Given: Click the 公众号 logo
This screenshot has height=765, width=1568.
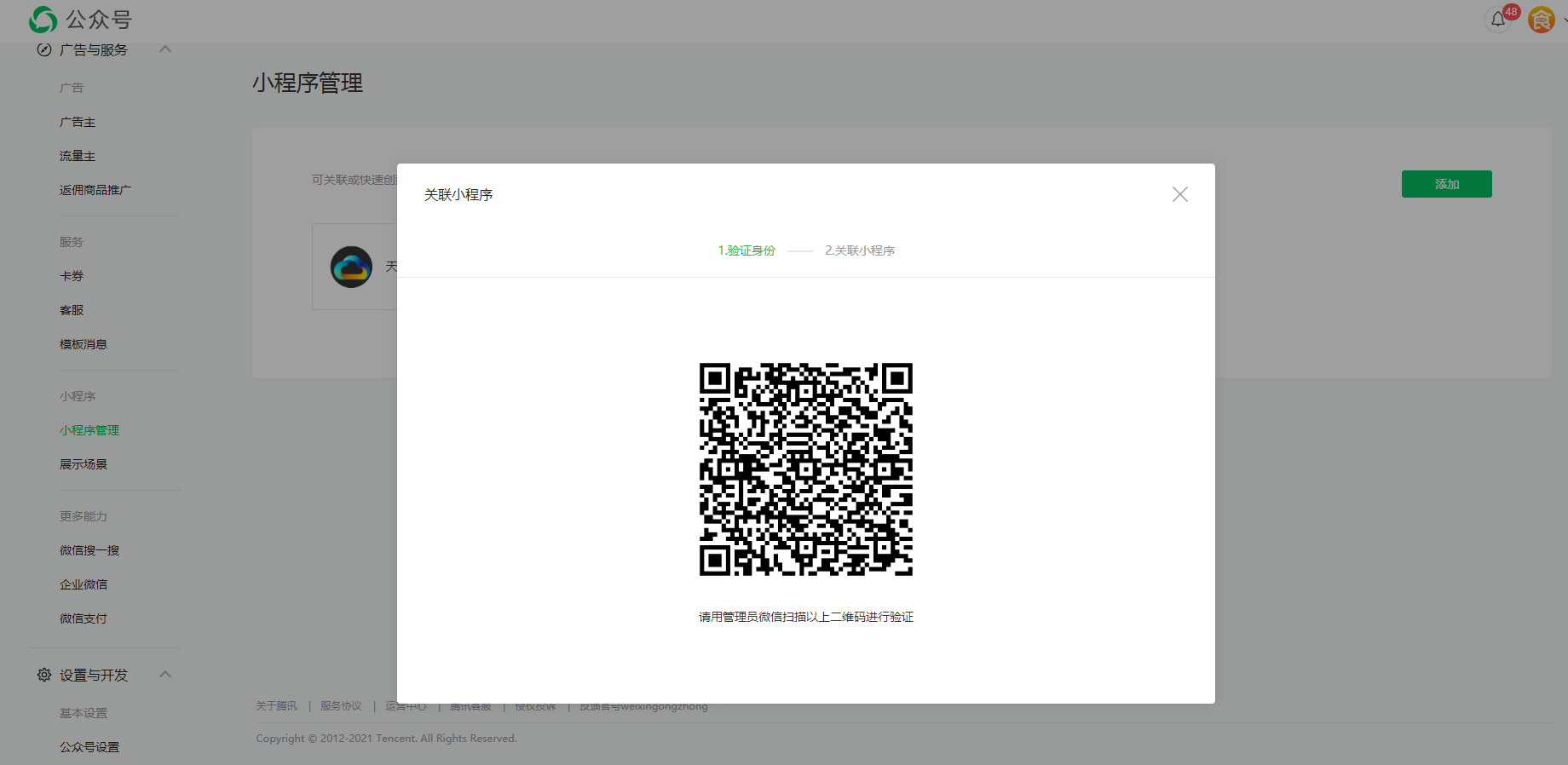Looking at the screenshot, I should tap(81, 19).
